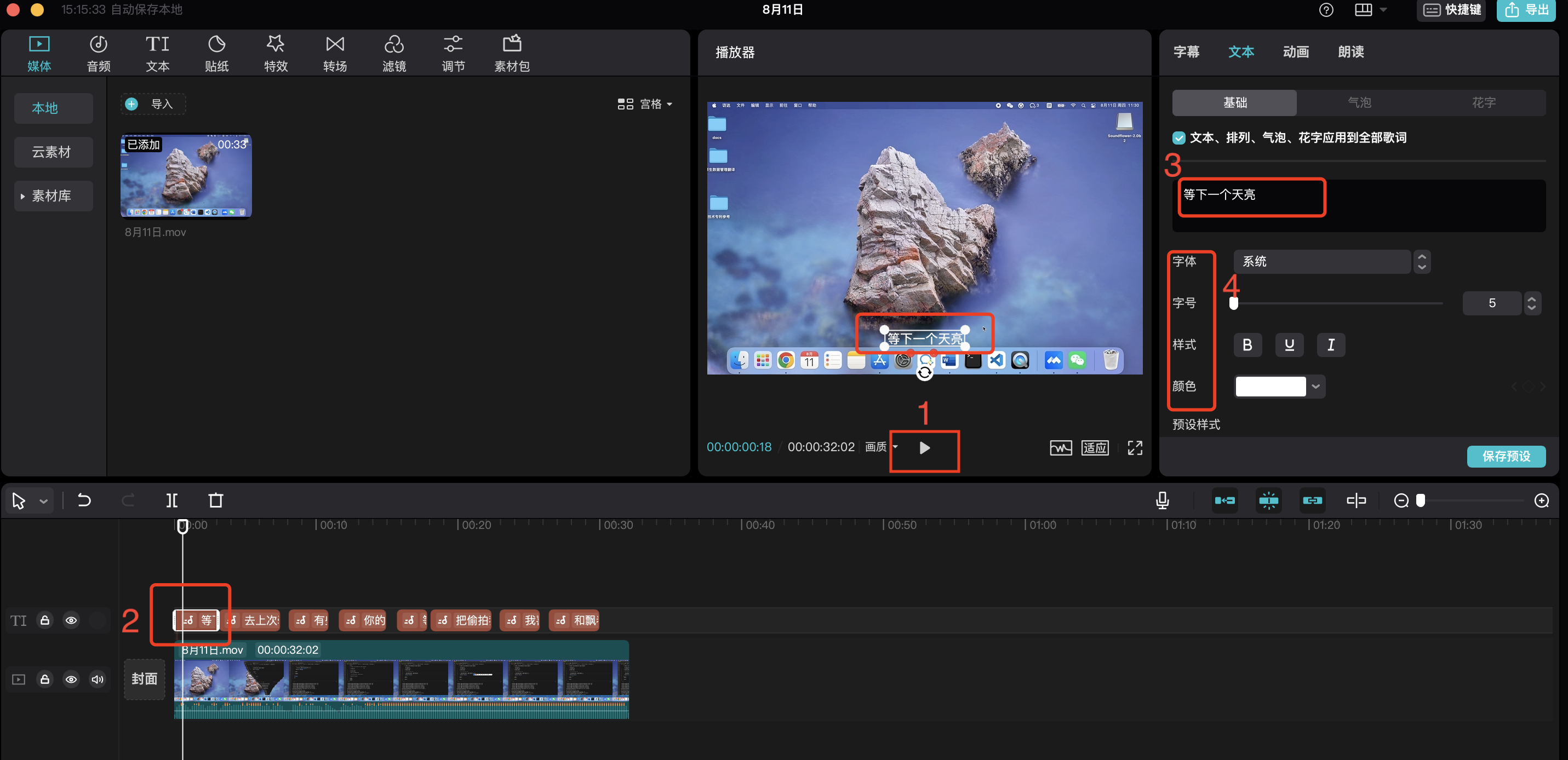Screen dimensions: 1568x760
Task: Click the 导出 export button
Action: point(1526,10)
